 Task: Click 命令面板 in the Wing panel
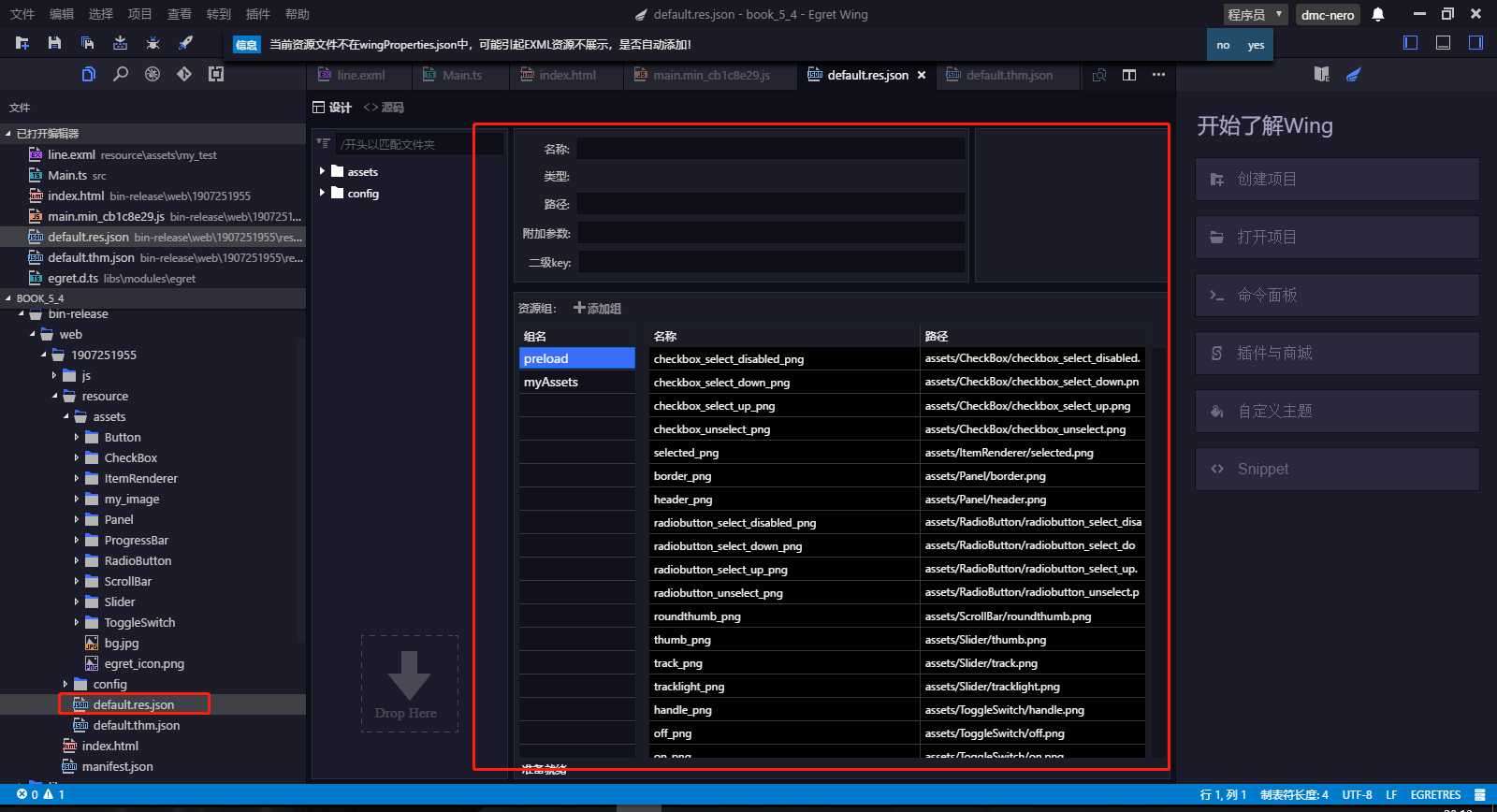point(1337,295)
